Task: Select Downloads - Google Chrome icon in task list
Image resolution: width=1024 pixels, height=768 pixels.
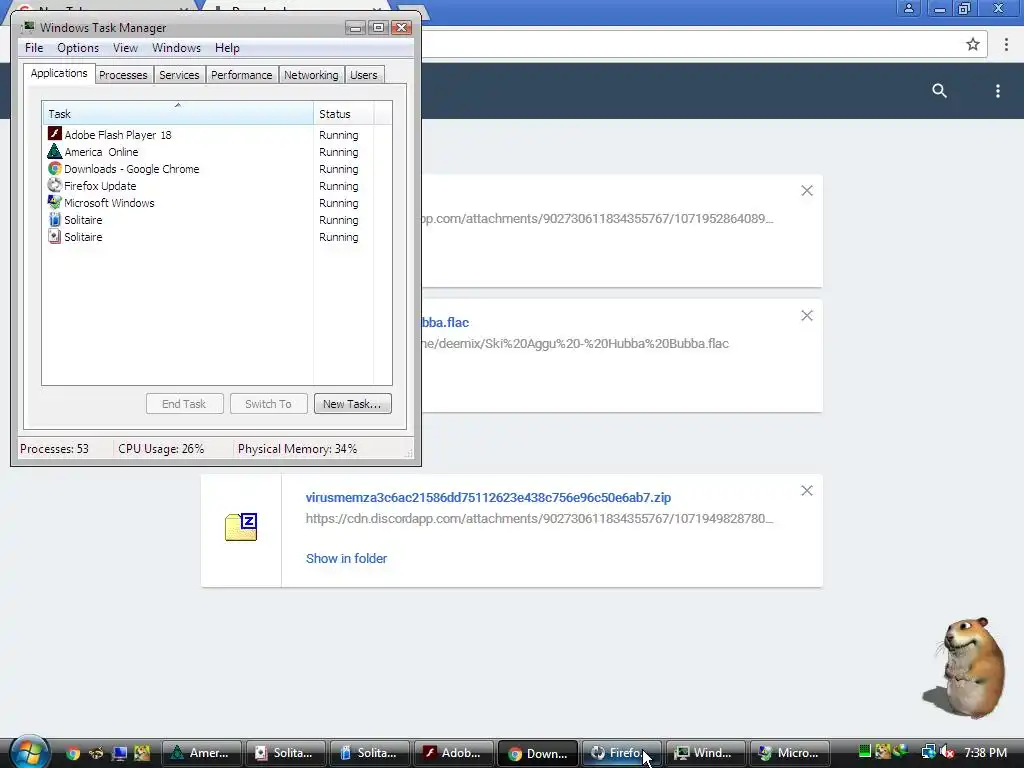Action: [x=55, y=168]
